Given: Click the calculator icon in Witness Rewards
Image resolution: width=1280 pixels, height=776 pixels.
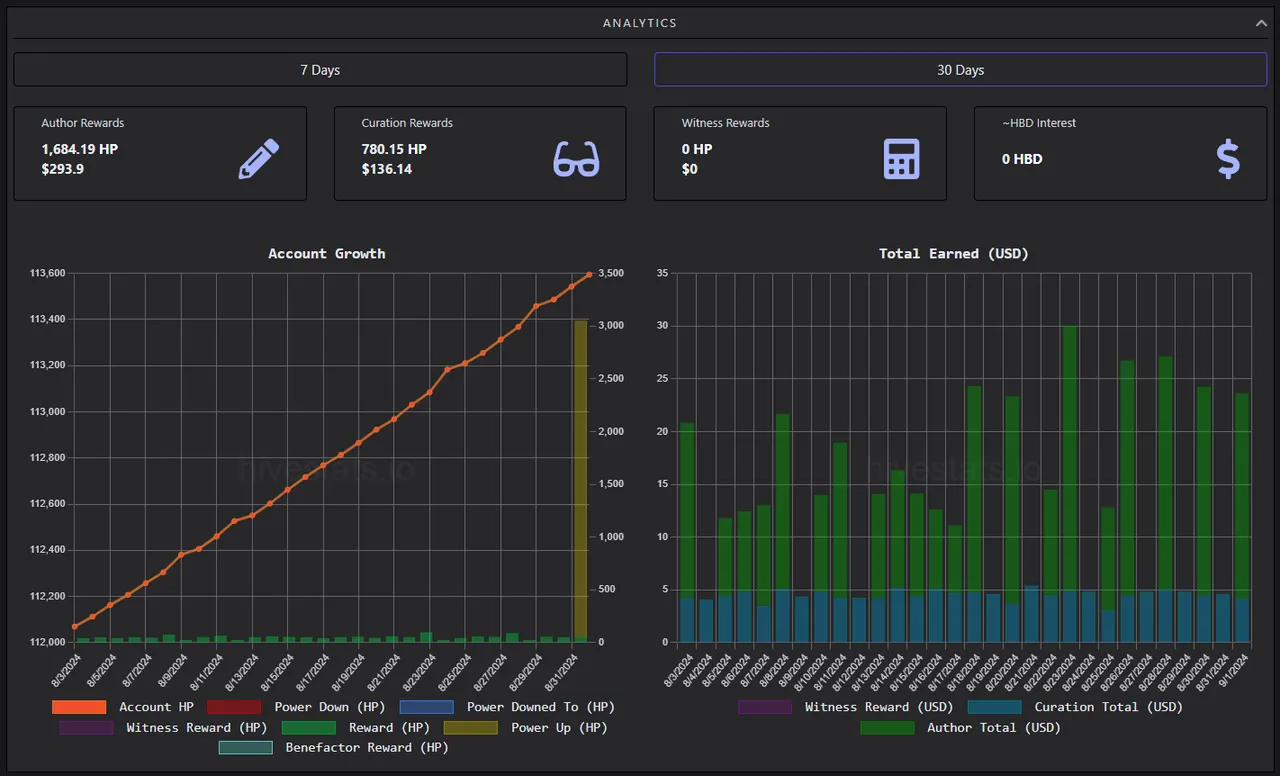Looking at the screenshot, I should (x=901, y=159).
